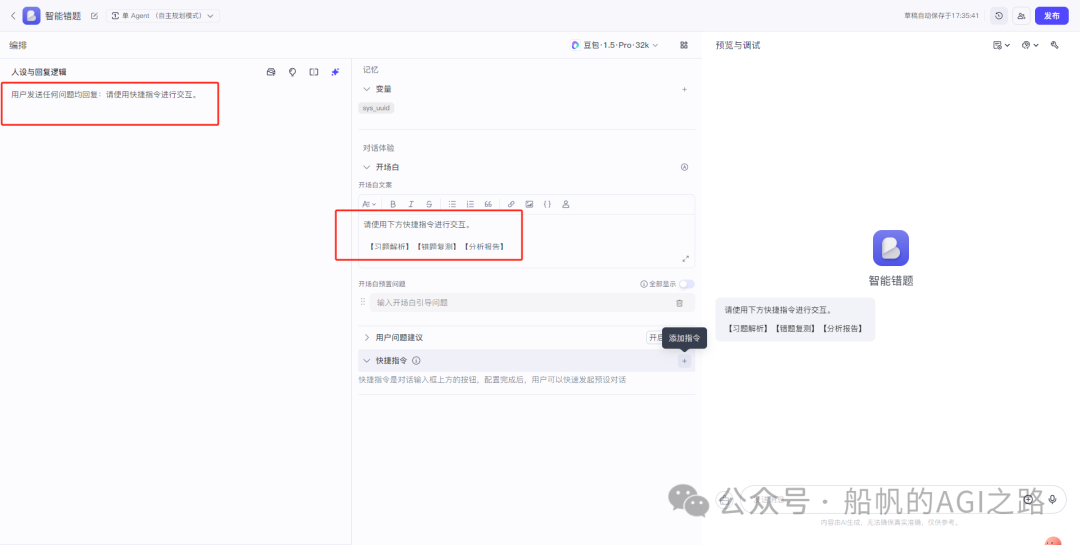Viewport: 1080px width, 545px height.
Task: Edit the bot name with pencil icon
Action: pyautogui.click(x=94, y=15)
